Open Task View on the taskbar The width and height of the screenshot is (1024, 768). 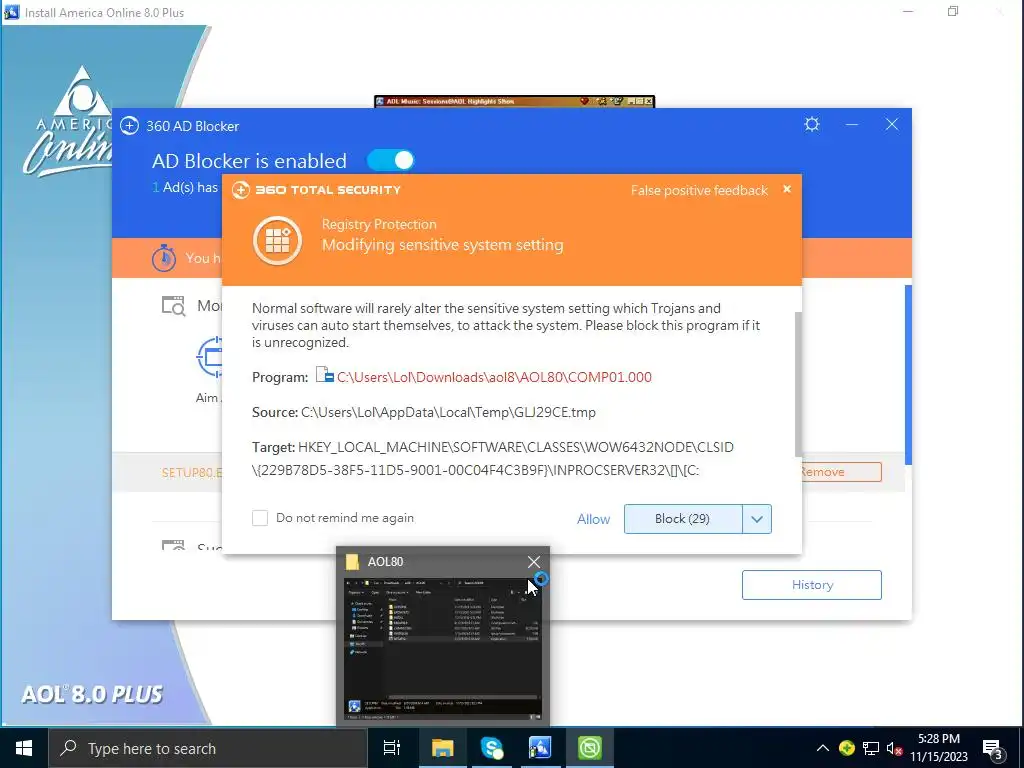[392, 748]
